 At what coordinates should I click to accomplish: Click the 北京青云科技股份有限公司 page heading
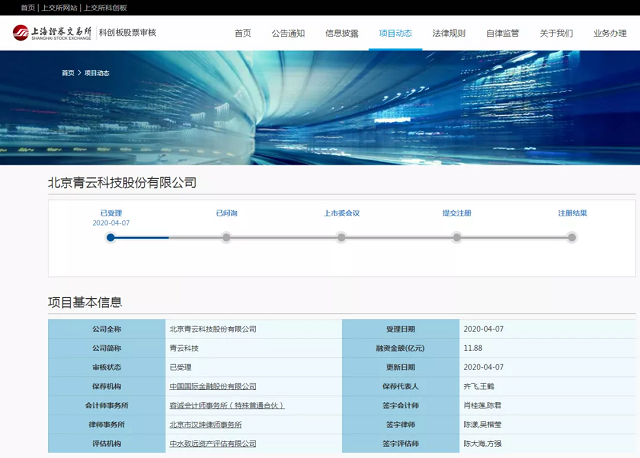pos(122,182)
